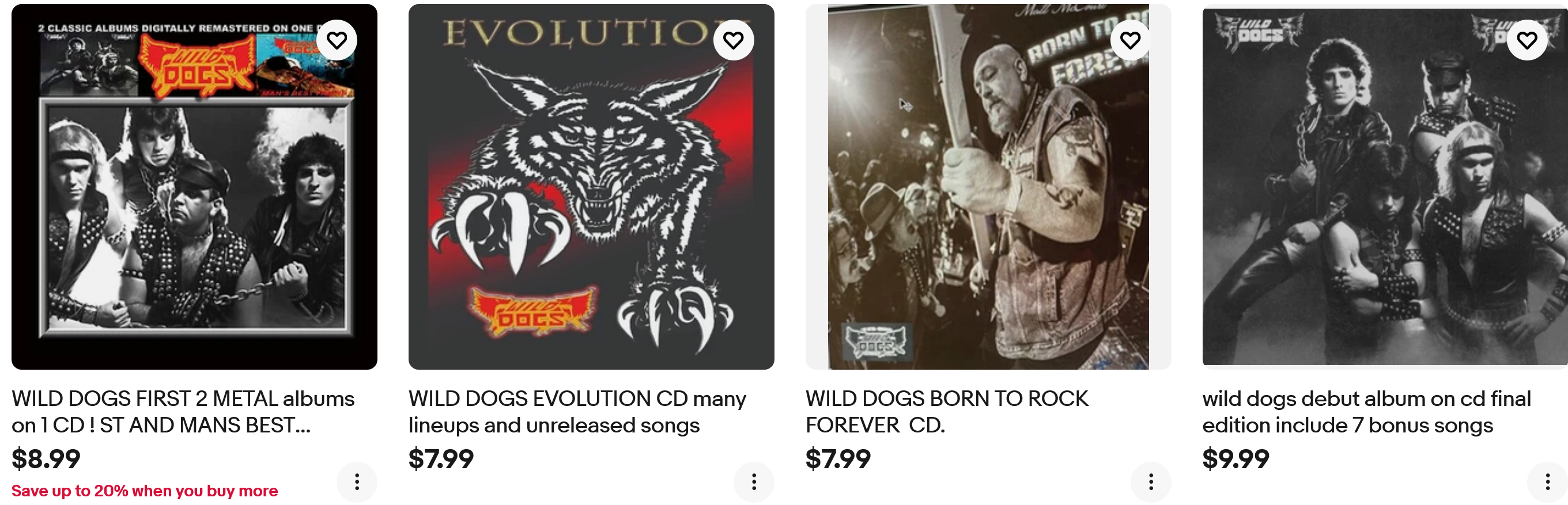Follow the Wild Dogs Born To Rock Forever CD link

pyautogui.click(x=947, y=412)
